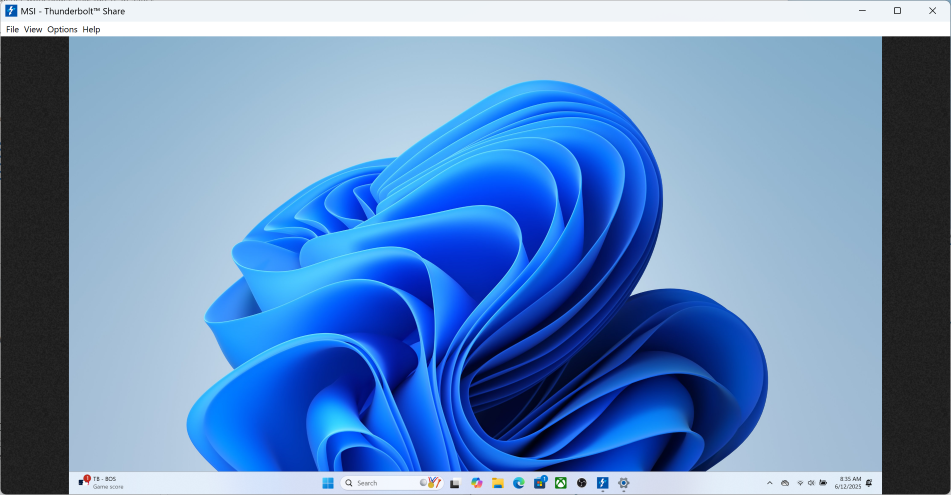Image resolution: width=951 pixels, height=495 pixels.
Task: Open the Help menu
Action: pos(91,29)
